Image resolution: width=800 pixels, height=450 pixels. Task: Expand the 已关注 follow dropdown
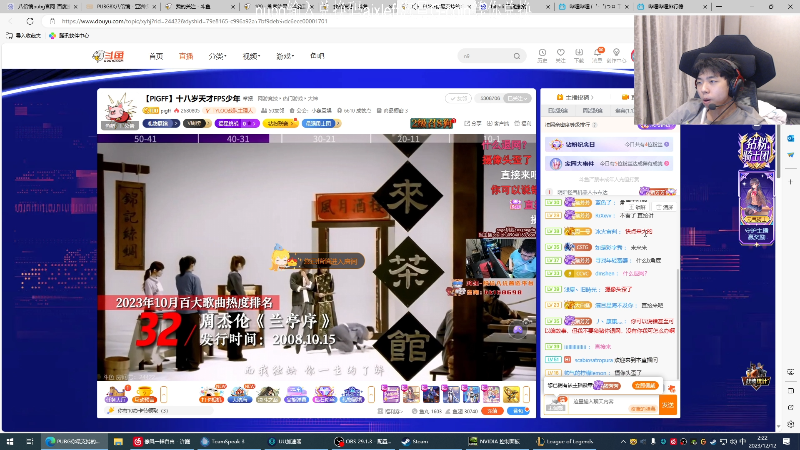tap(517, 98)
